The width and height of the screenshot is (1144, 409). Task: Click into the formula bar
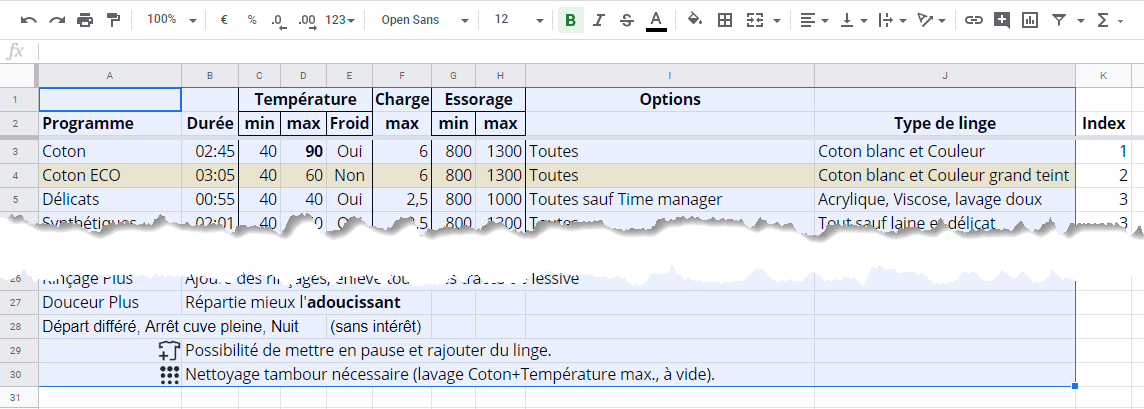coord(590,51)
